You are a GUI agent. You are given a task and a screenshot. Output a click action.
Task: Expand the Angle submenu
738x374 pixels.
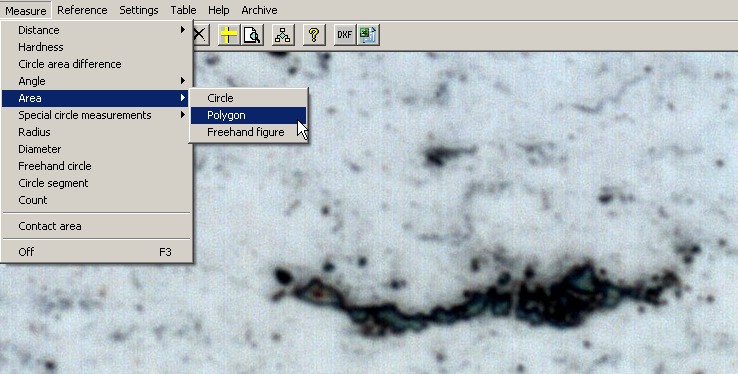pos(96,81)
